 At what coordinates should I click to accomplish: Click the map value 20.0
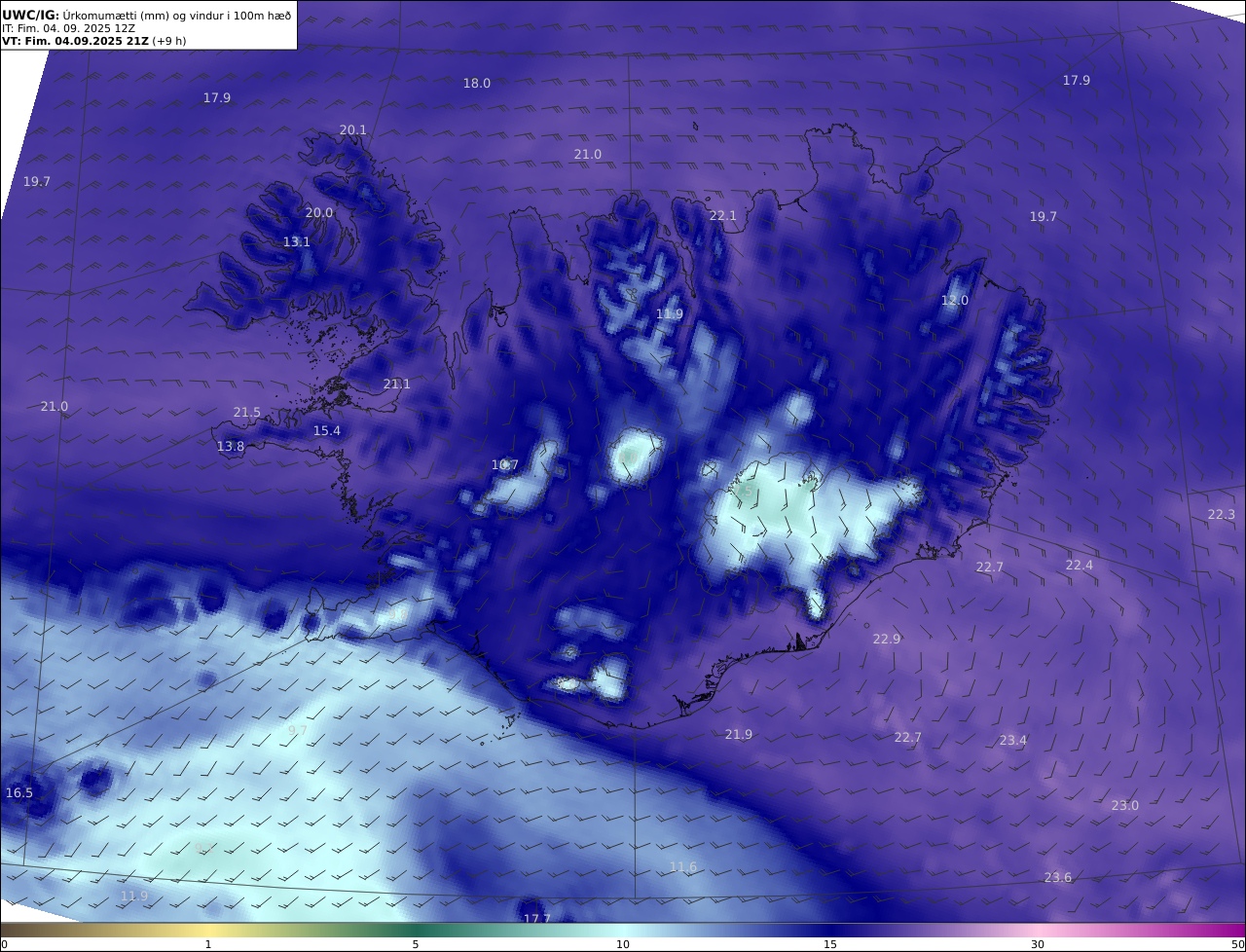click(319, 213)
